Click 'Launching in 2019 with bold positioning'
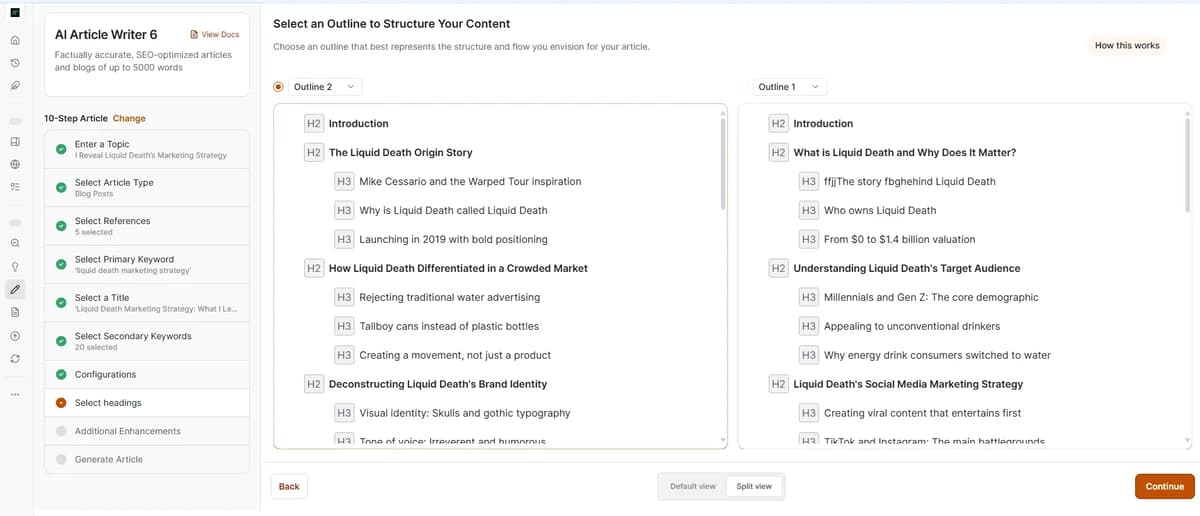The image size is (1200, 516). tap(453, 240)
